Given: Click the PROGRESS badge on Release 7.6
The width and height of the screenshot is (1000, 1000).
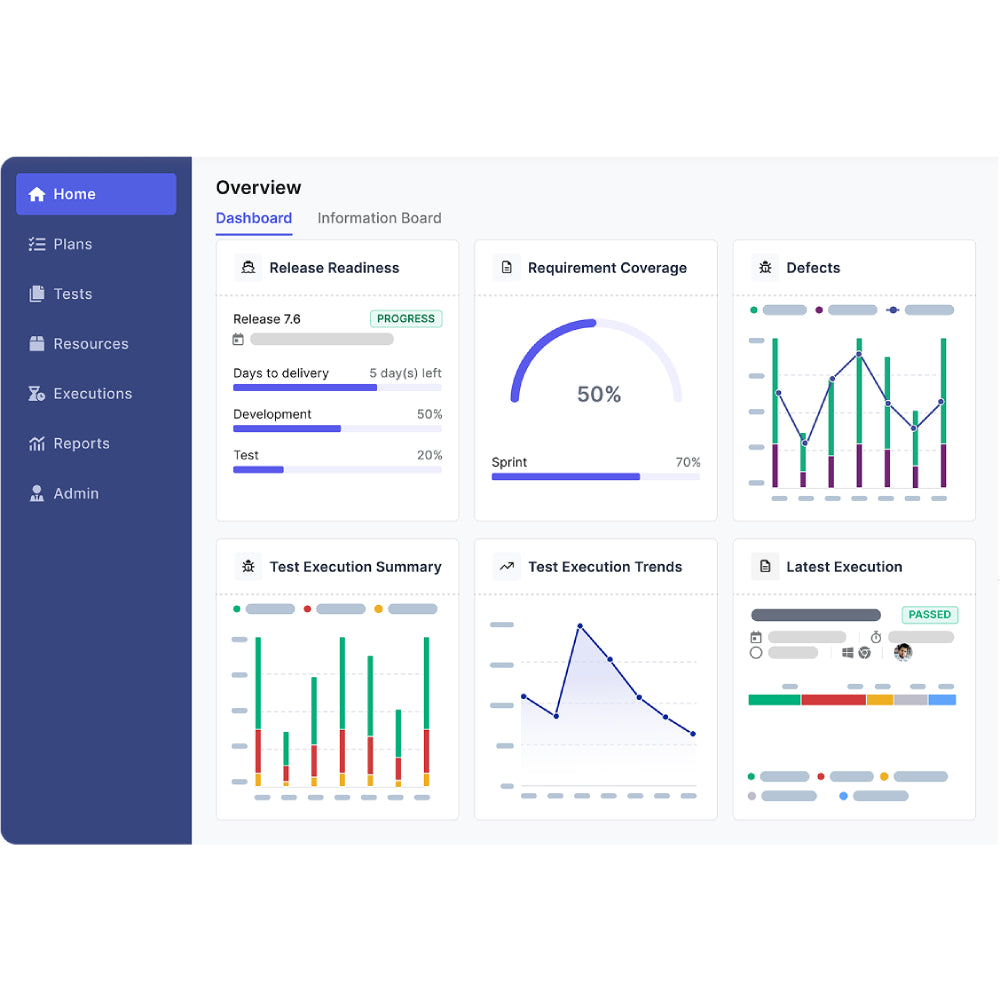Looking at the screenshot, I should (x=406, y=318).
